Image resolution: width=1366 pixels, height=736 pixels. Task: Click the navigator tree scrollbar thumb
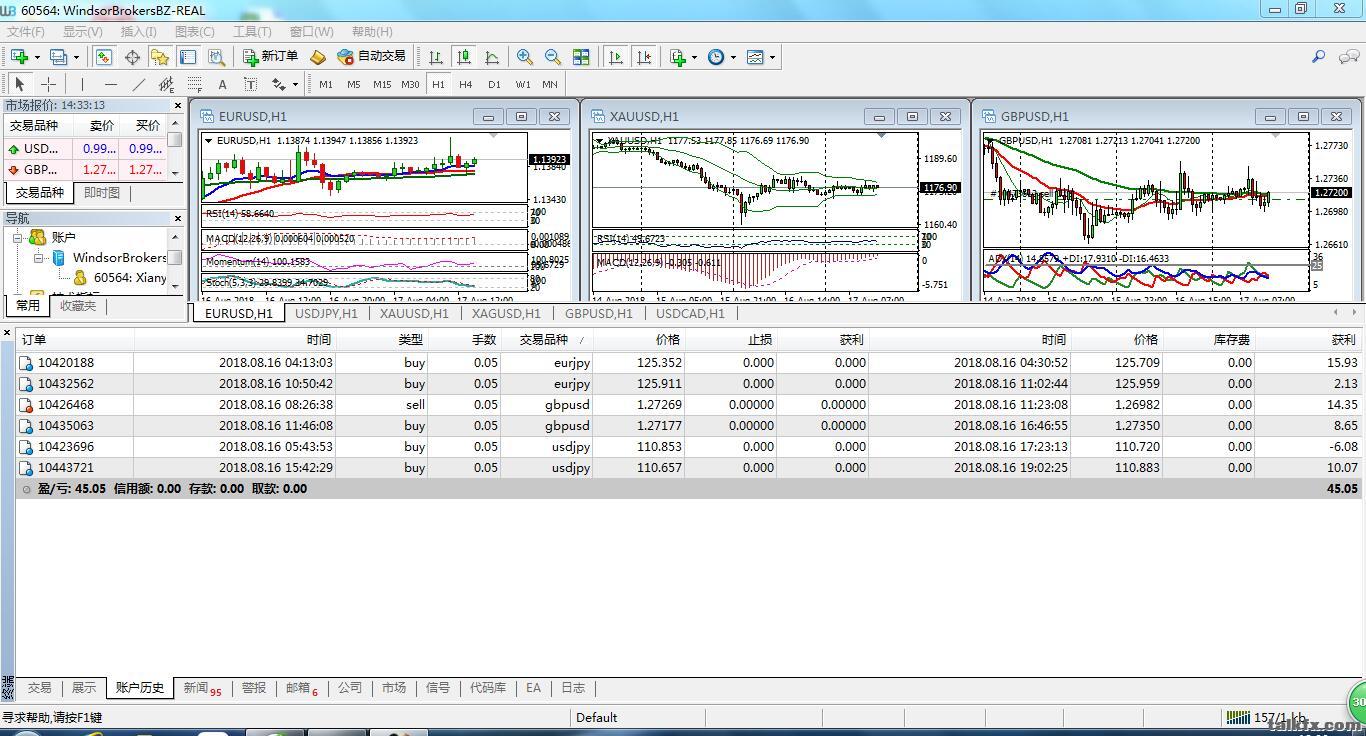[176, 258]
